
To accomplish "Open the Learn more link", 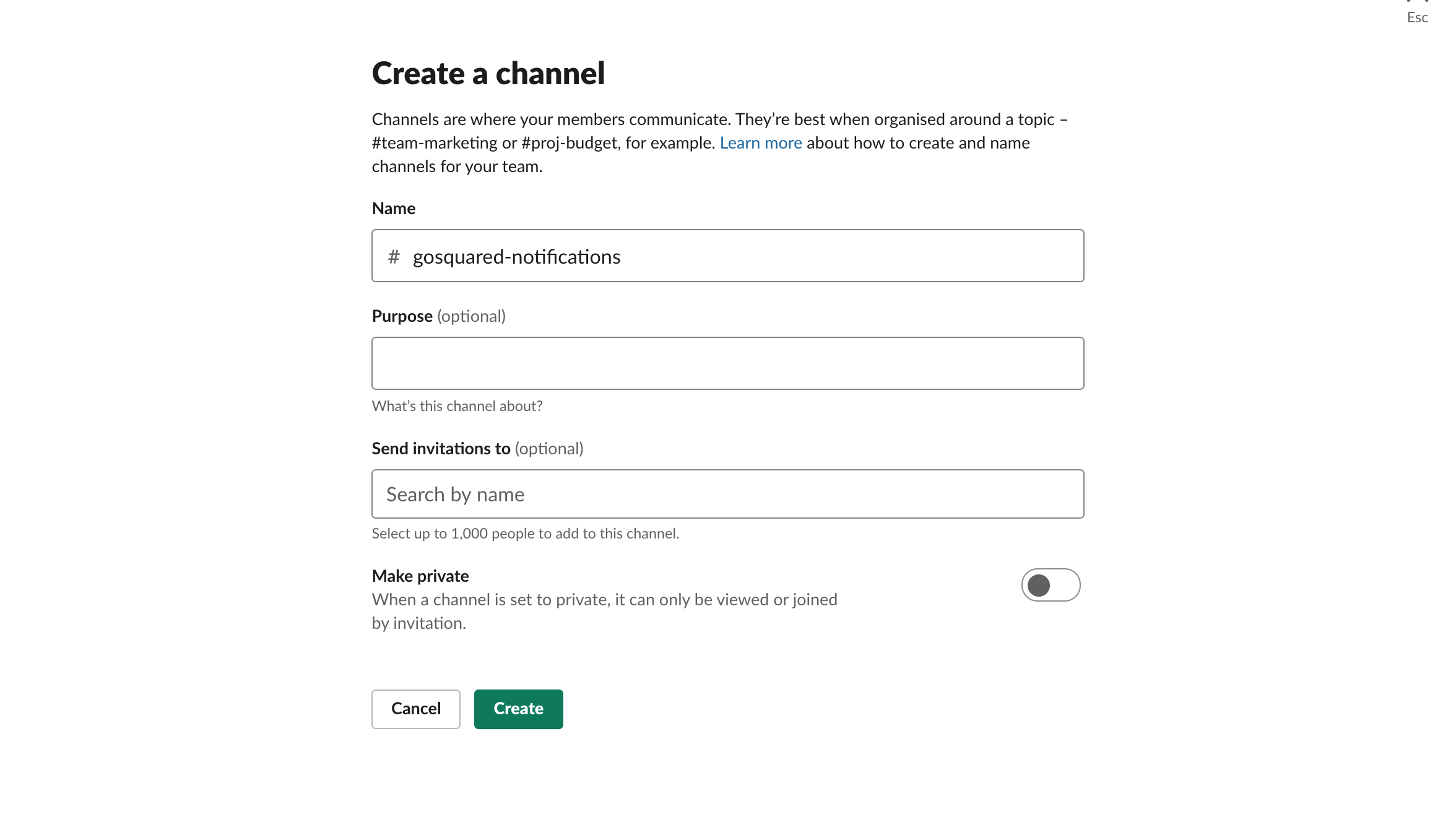I will coord(761,143).
